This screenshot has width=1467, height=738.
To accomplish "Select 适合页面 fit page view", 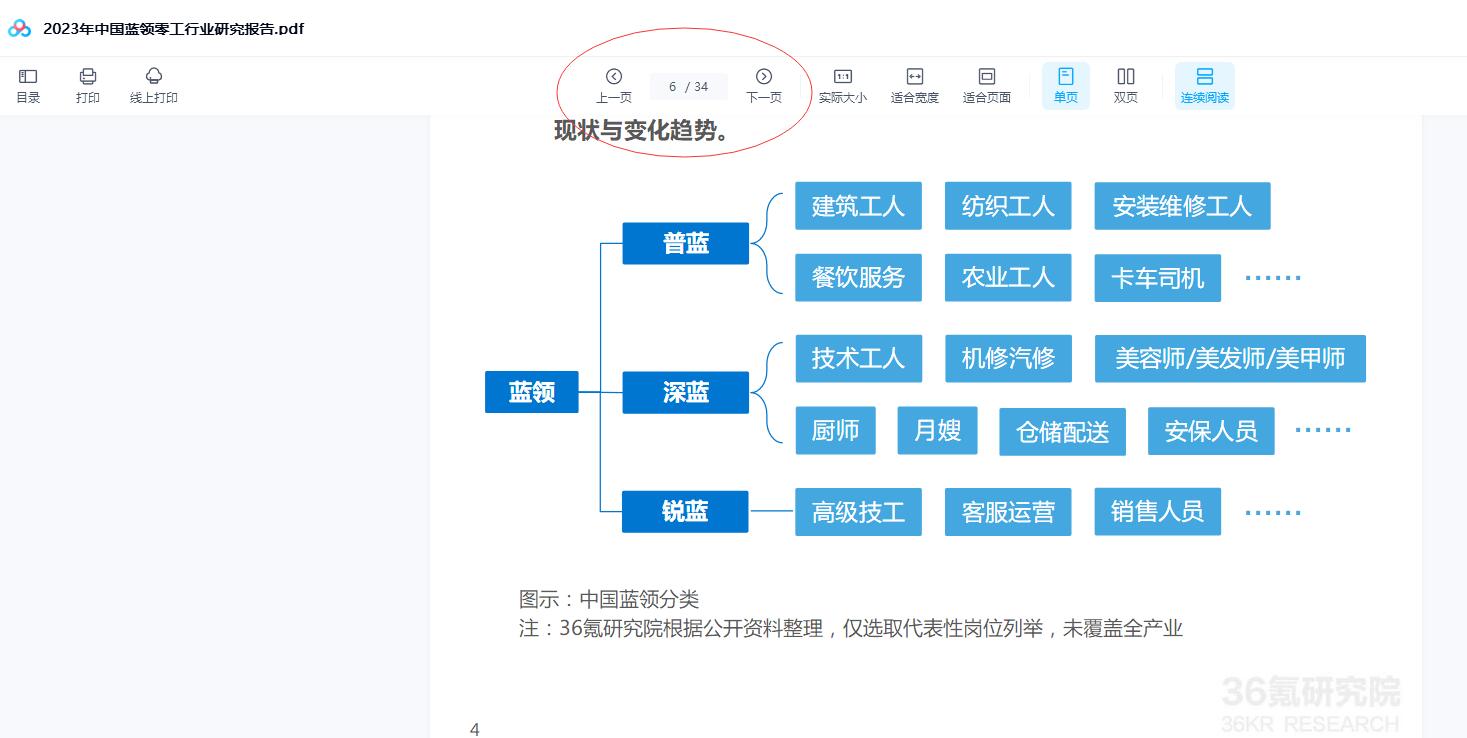I will (x=986, y=85).
